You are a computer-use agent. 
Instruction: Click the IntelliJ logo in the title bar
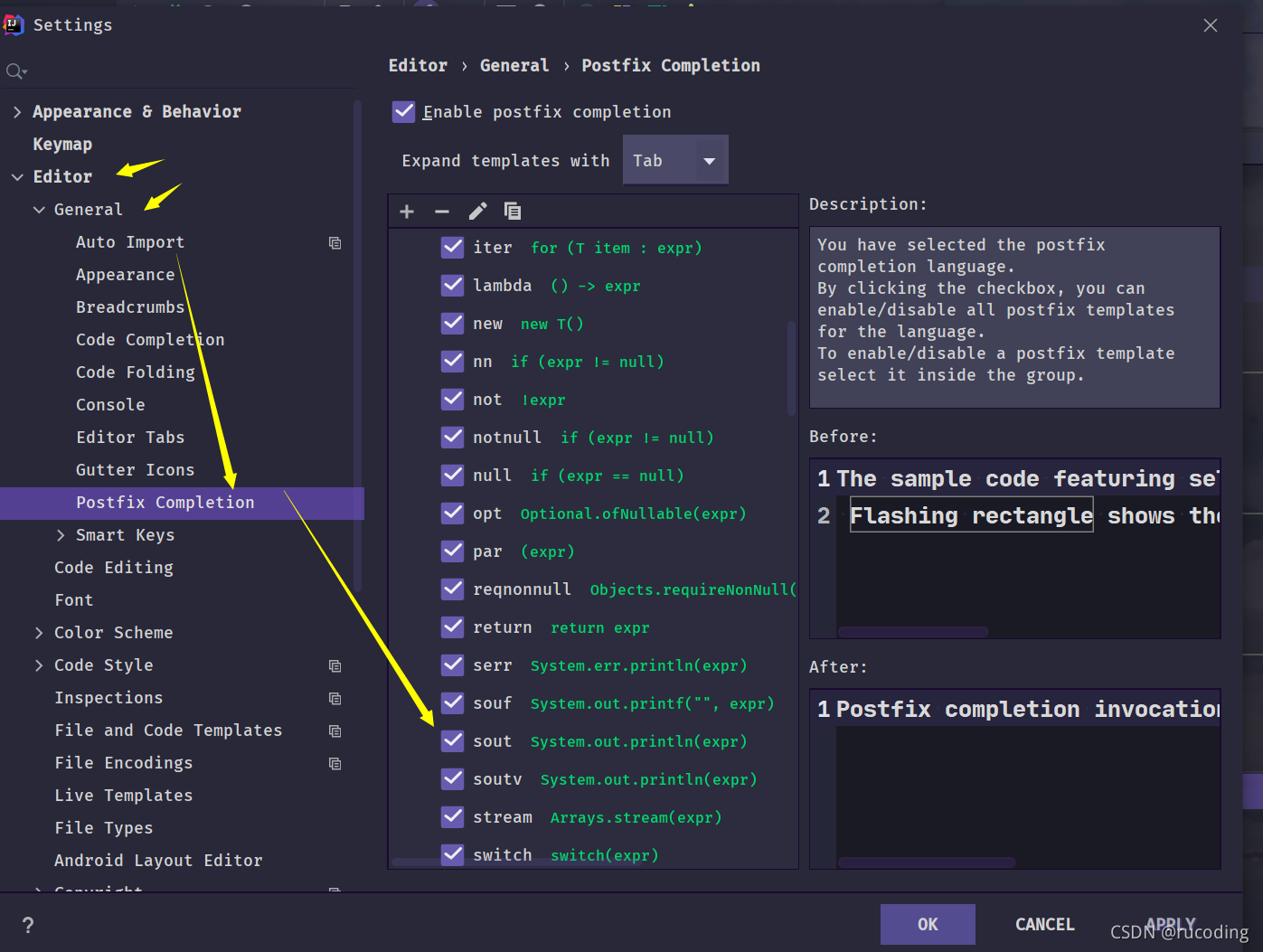(x=13, y=24)
